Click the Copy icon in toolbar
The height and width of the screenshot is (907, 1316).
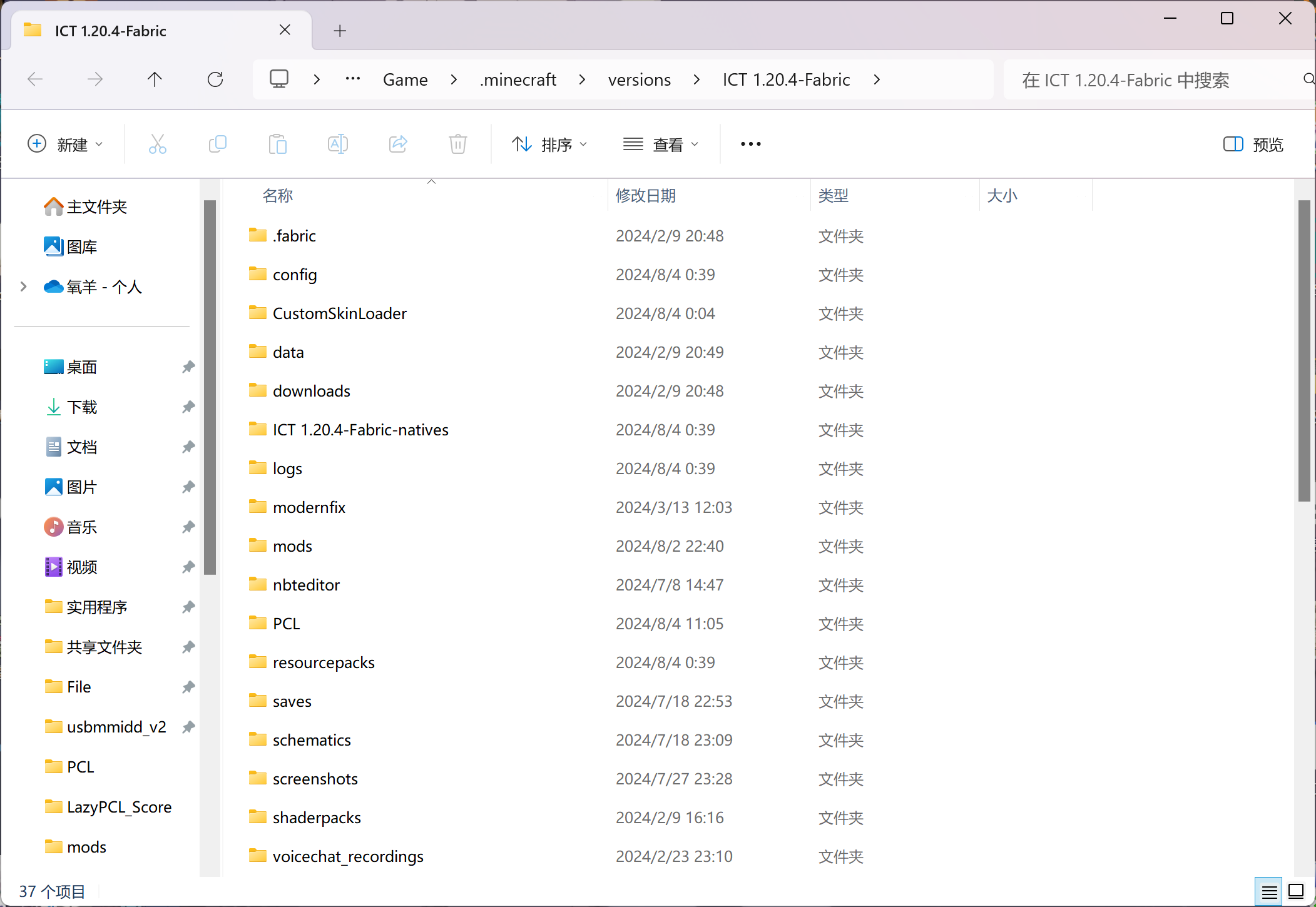tap(217, 144)
